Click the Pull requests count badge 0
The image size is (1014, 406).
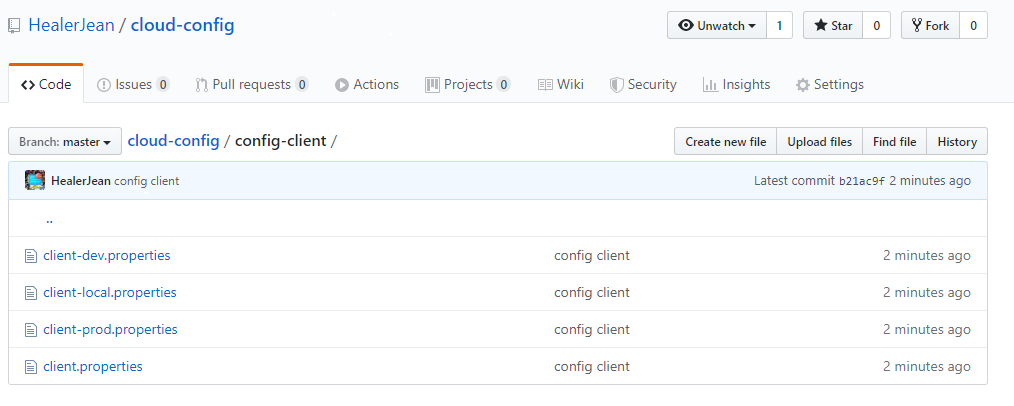(302, 85)
